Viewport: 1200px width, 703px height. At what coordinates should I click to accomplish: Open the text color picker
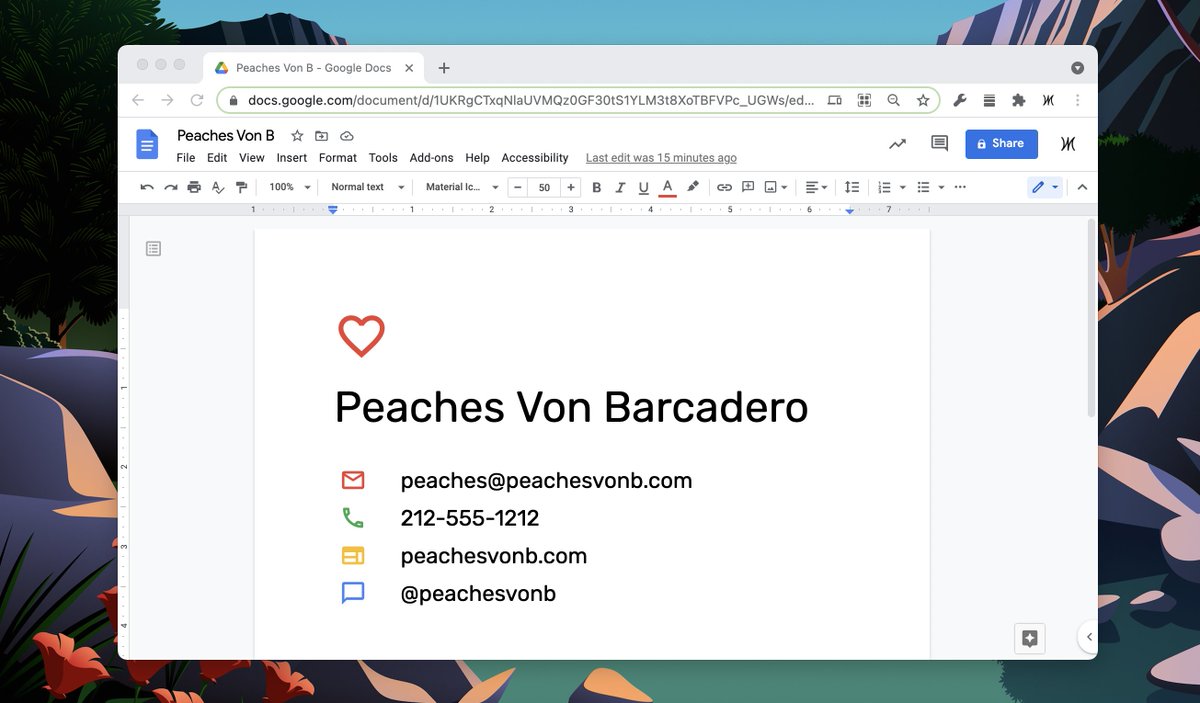[667, 187]
